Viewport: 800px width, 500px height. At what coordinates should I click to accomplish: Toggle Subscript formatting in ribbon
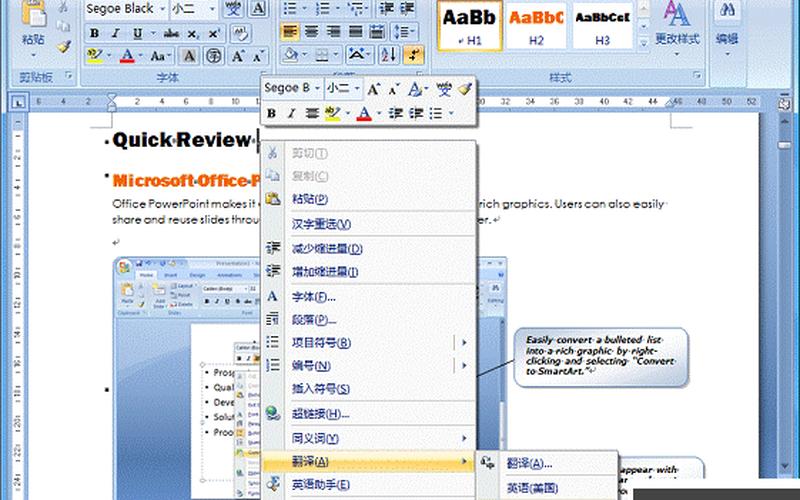tap(192, 34)
